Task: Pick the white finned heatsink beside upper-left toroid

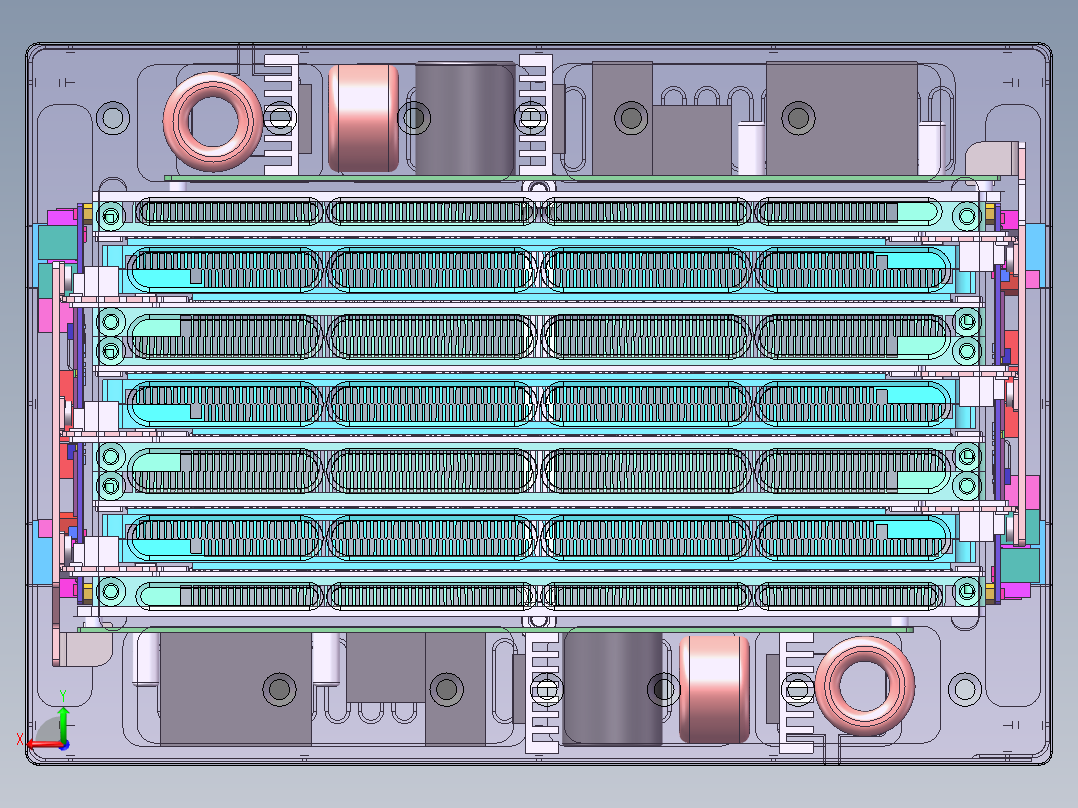Action: (282, 114)
